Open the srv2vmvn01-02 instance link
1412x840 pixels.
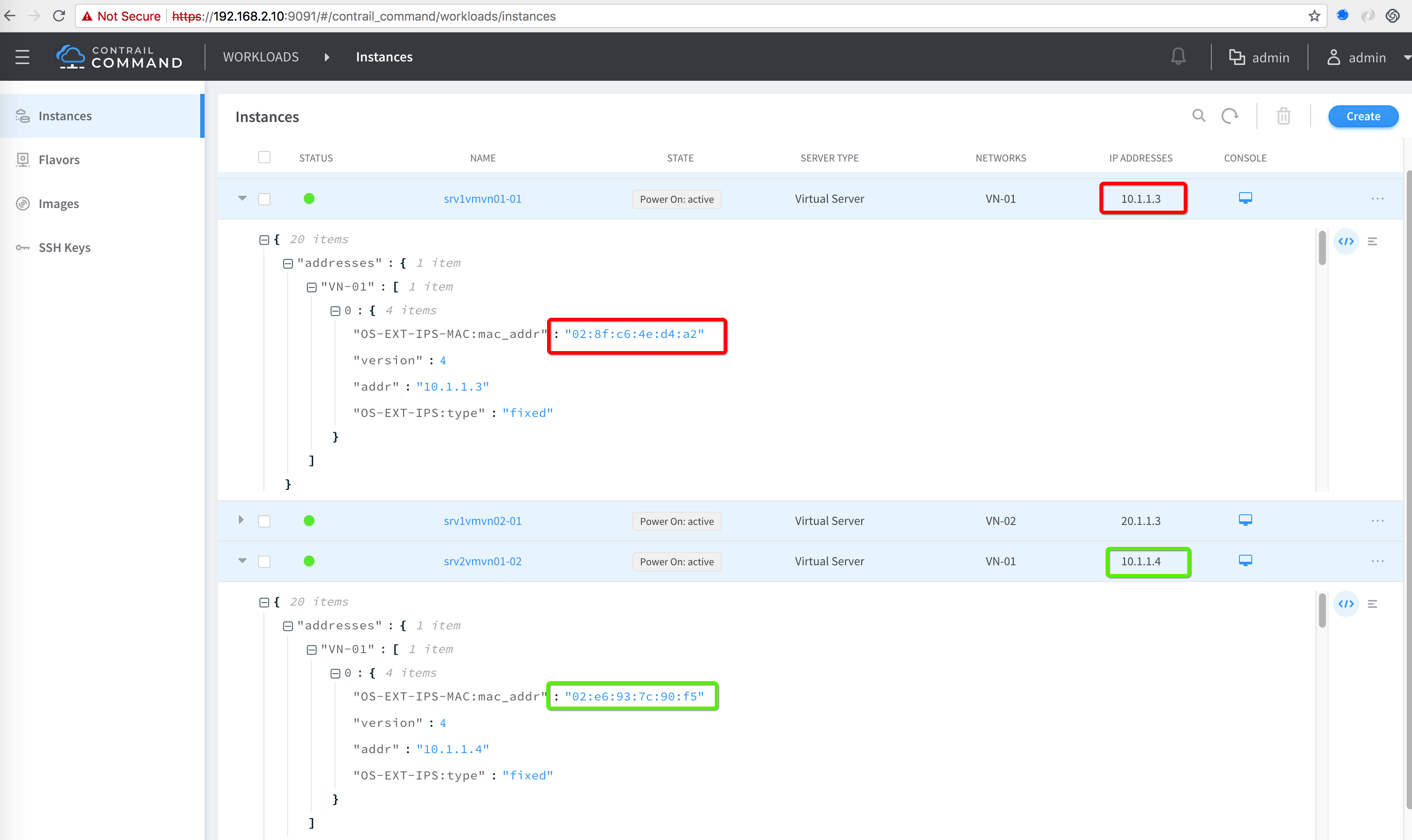pyautogui.click(x=483, y=561)
